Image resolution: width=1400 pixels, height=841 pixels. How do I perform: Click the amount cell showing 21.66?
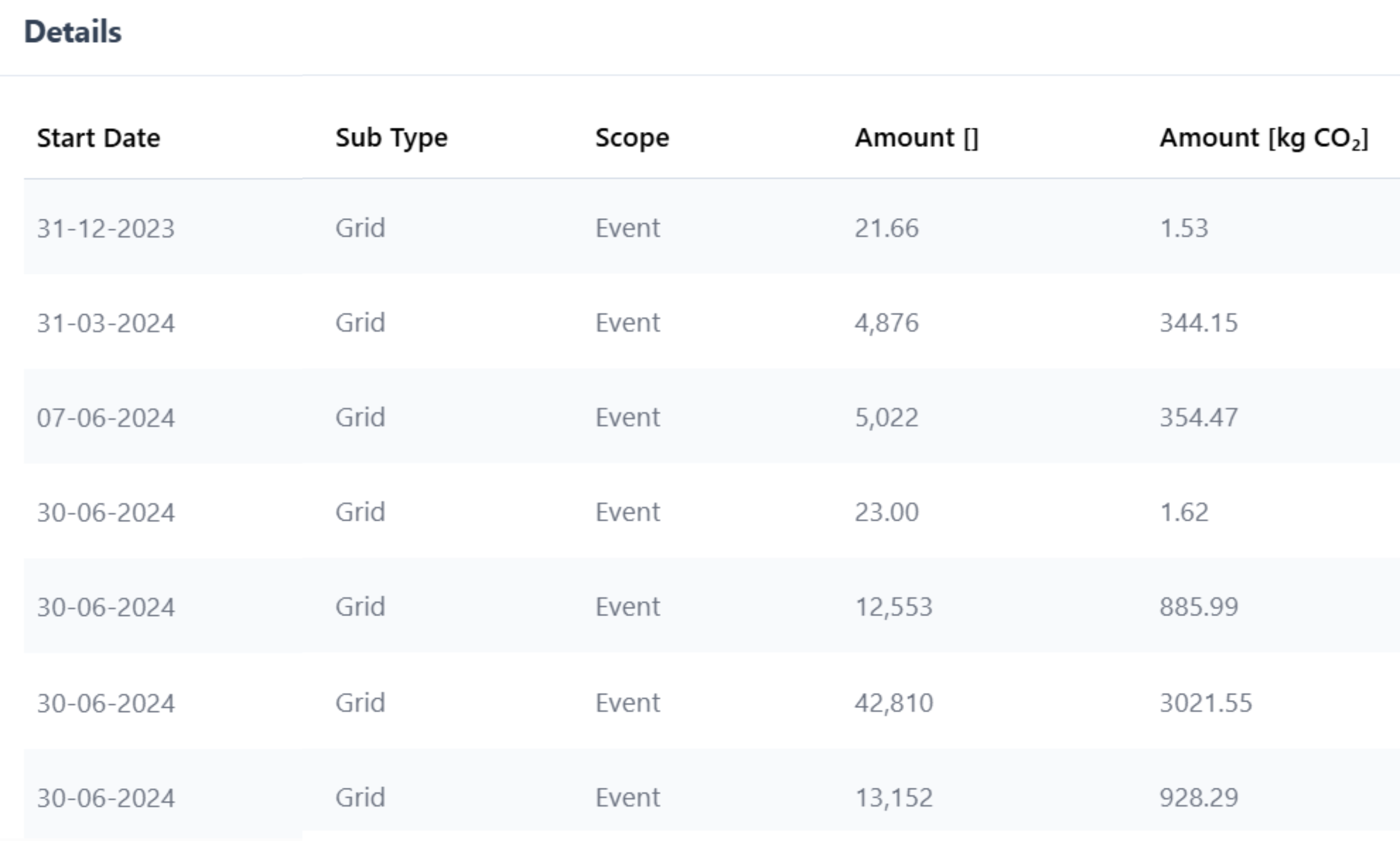(x=886, y=229)
